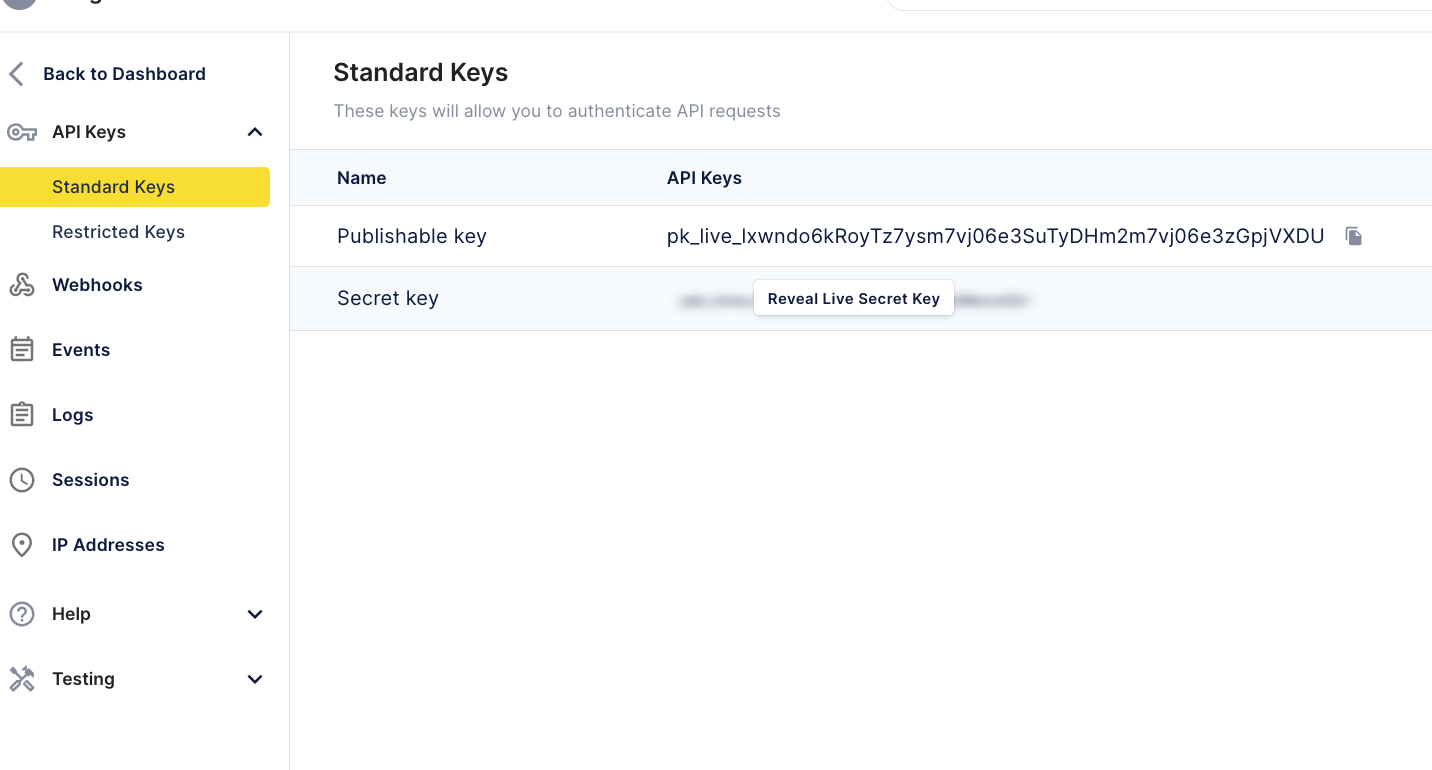Click the Sessions clock icon
The image size is (1432, 770).
click(21, 479)
